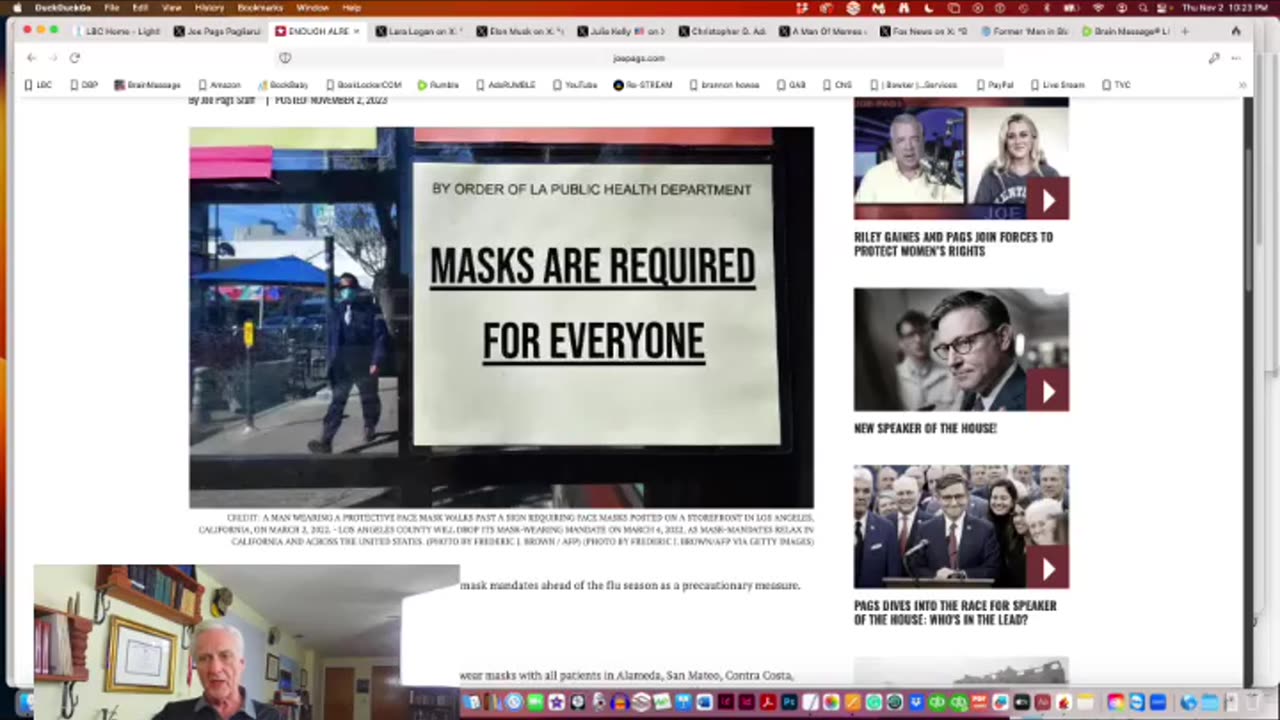Screen dimensions: 1280x720
Task: Launch Adobe Acrobat from the dock
Action: [768, 702]
